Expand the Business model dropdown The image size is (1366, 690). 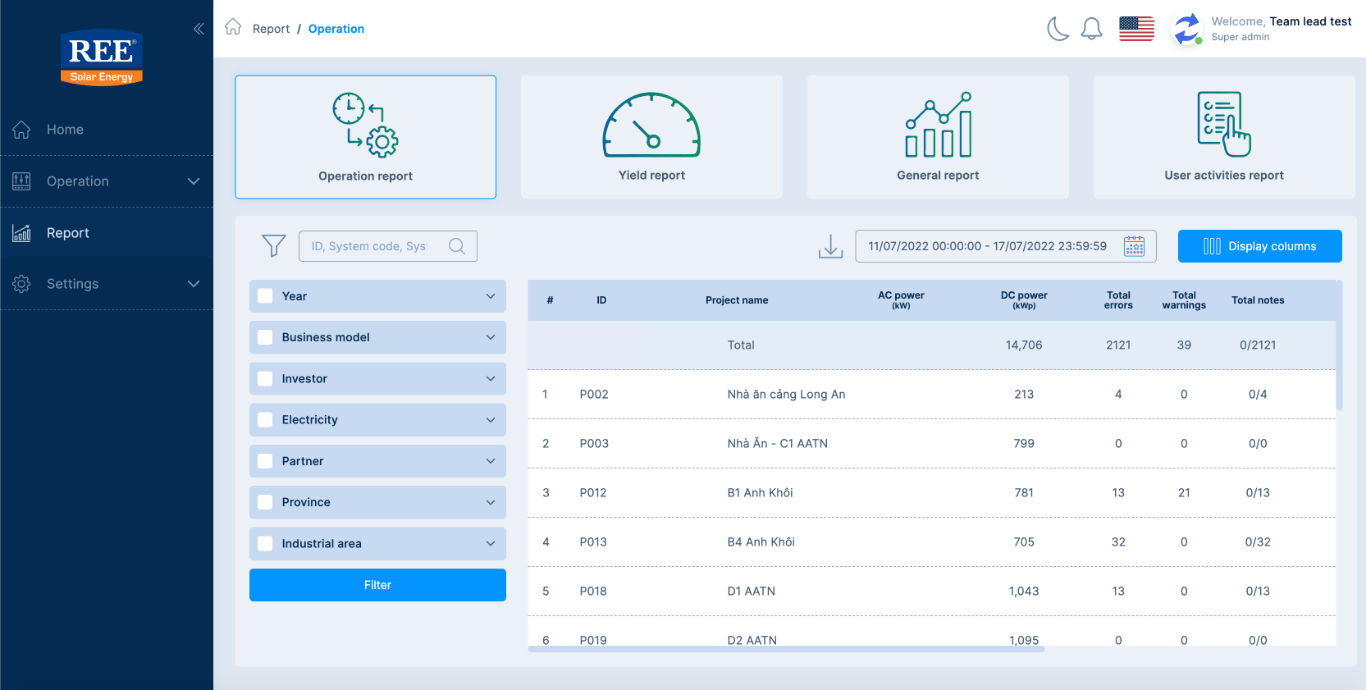point(490,338)
